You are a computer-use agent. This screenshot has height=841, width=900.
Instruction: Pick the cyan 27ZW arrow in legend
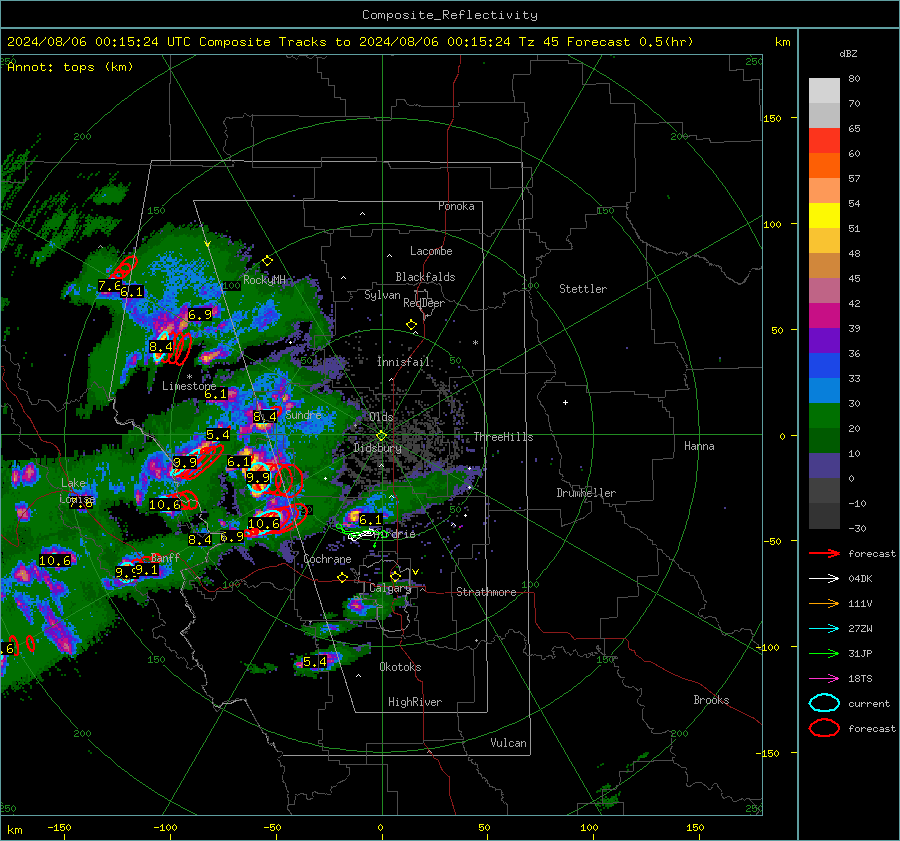tap(824, 629)
